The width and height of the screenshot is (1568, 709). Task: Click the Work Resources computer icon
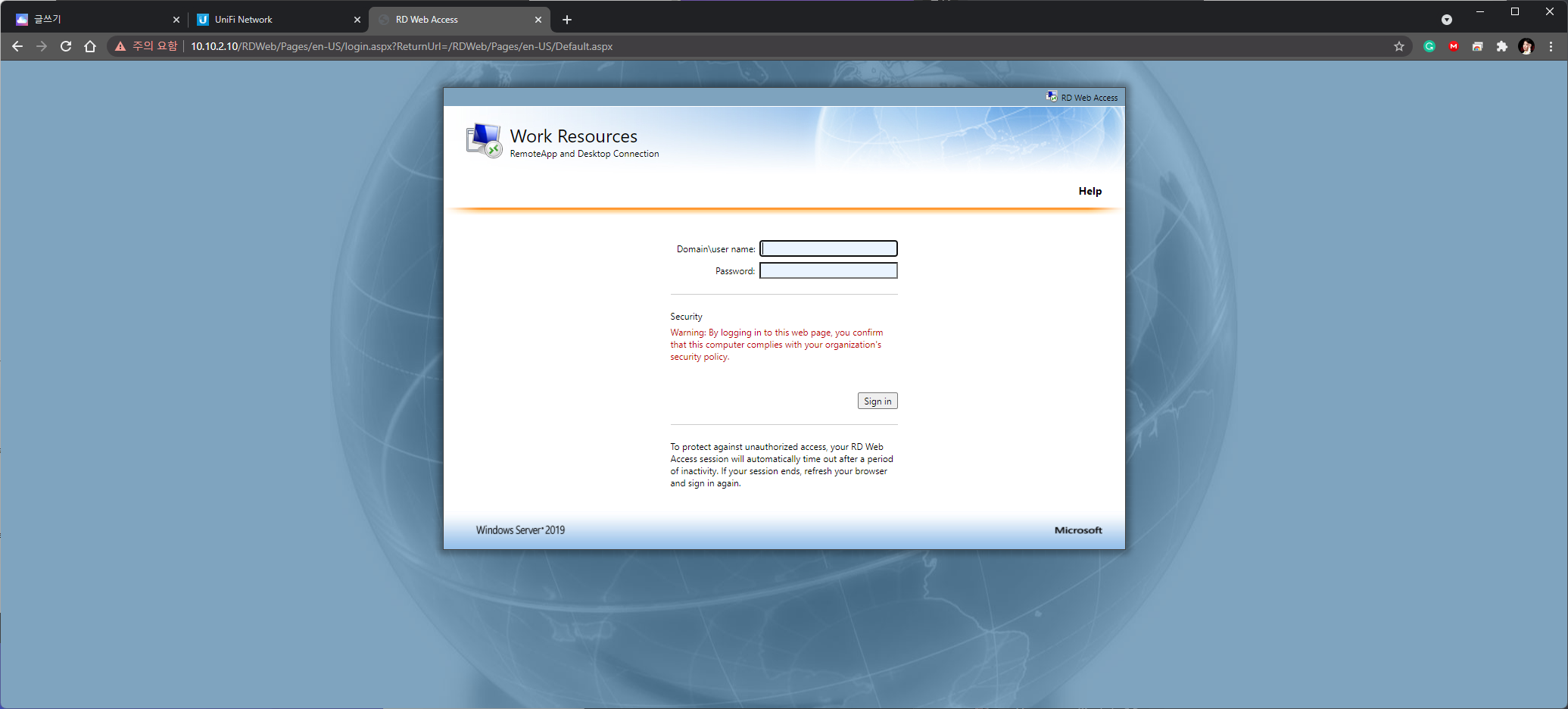pos(484,140)
